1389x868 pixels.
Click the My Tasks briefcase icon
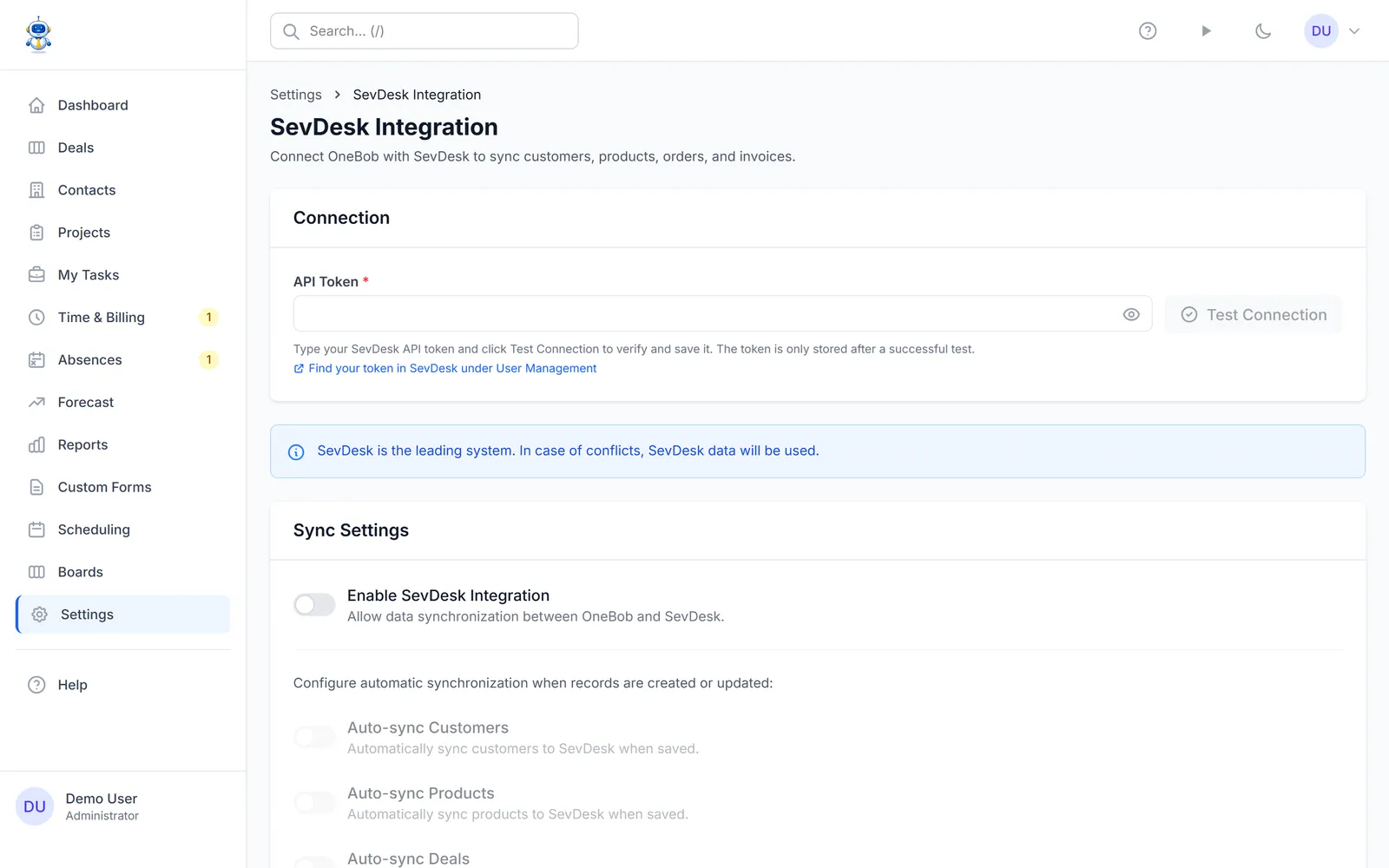click(x=36, y=275)
